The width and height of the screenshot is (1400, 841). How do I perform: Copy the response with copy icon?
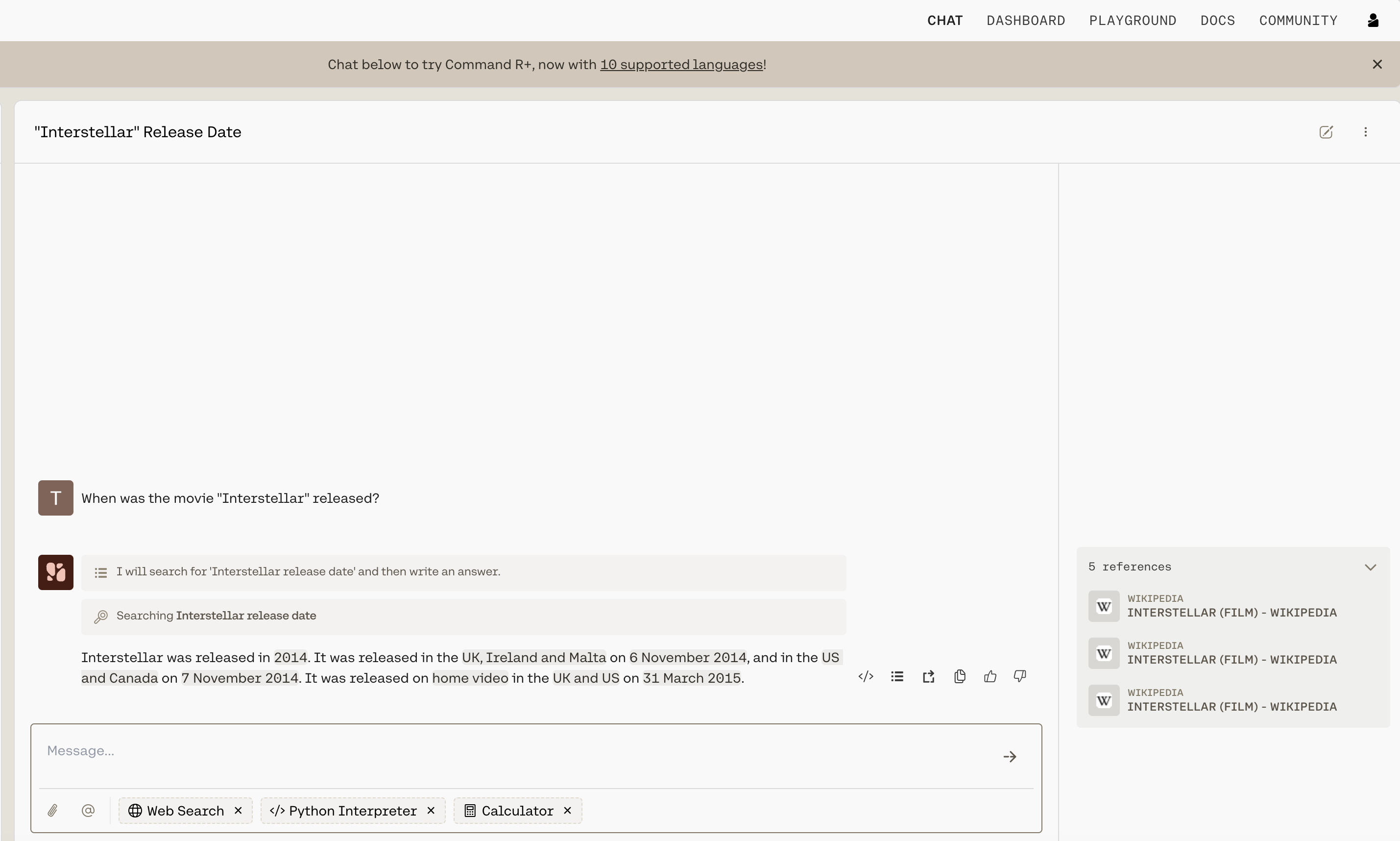pyautogui.click(x=960, y=677)
